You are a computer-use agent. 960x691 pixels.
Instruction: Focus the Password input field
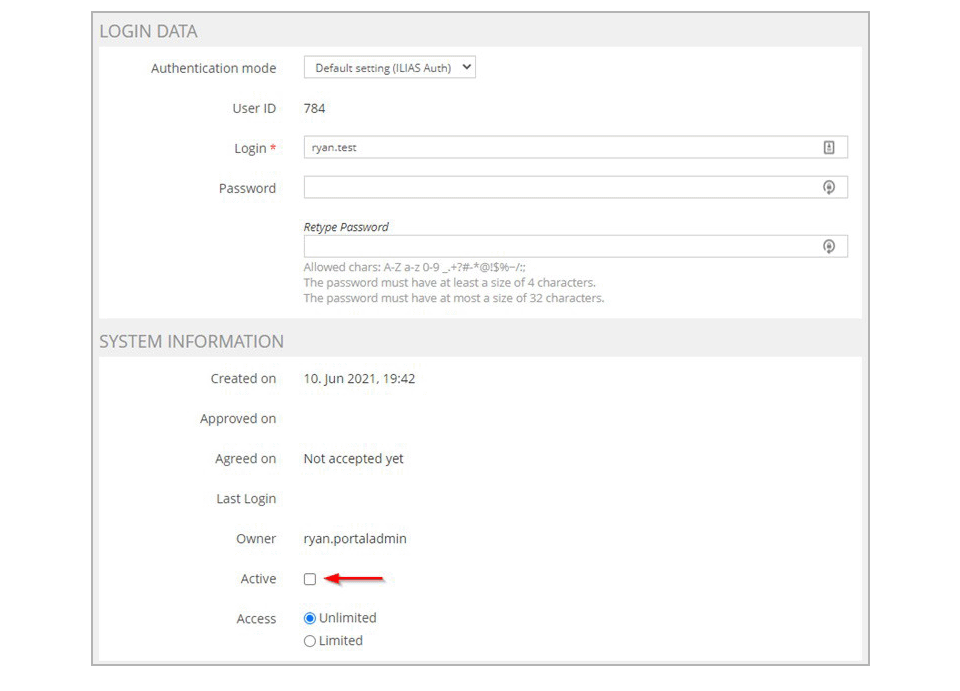coord(576,187)
